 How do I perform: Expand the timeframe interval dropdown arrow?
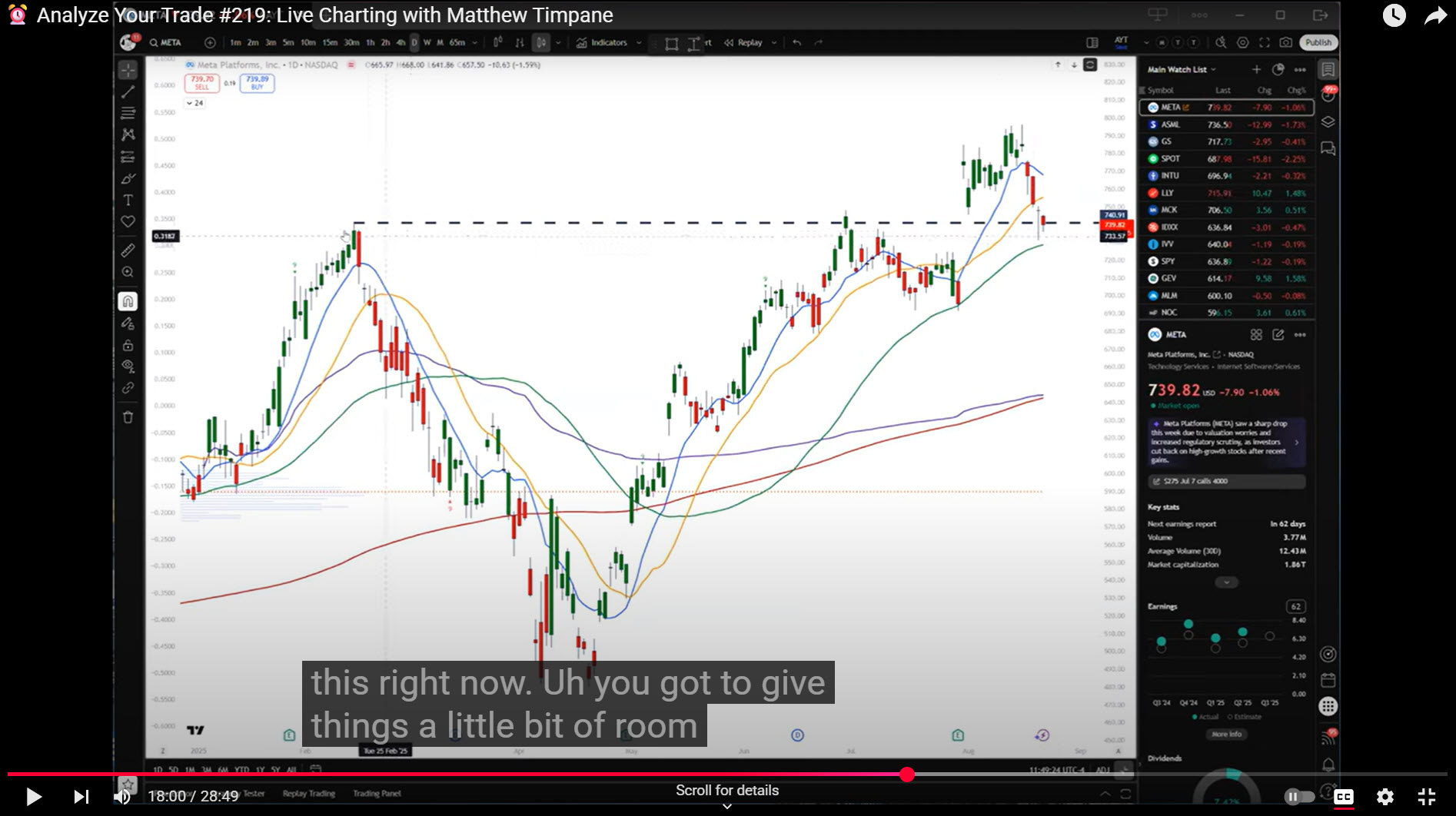click(475, 42)
